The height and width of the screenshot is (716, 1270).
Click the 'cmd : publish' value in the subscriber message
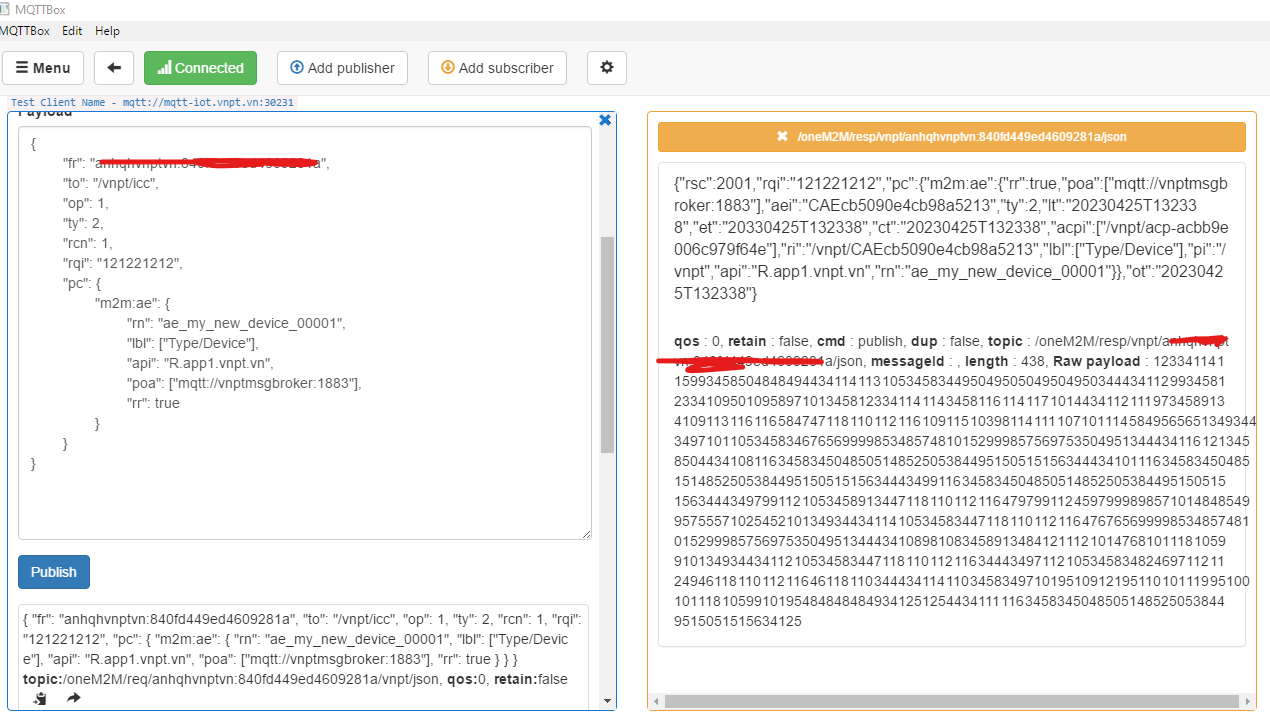click(859, 342)
